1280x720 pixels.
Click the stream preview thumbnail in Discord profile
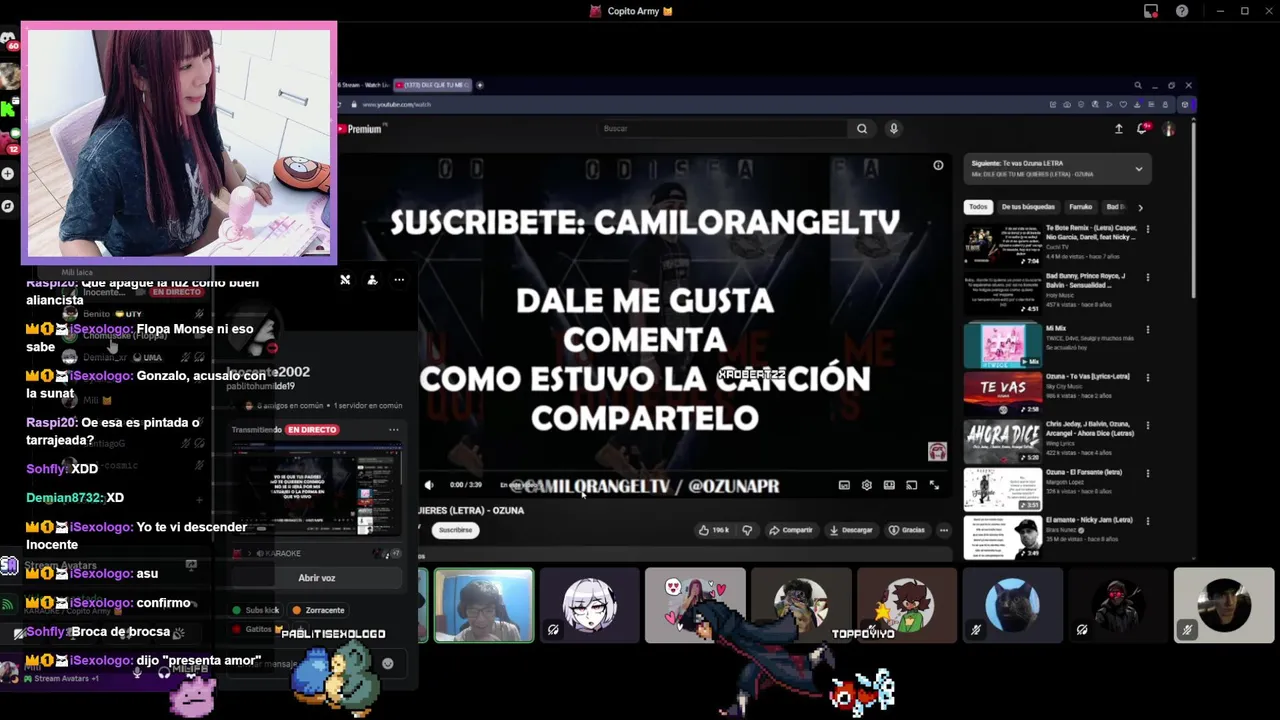317,490
